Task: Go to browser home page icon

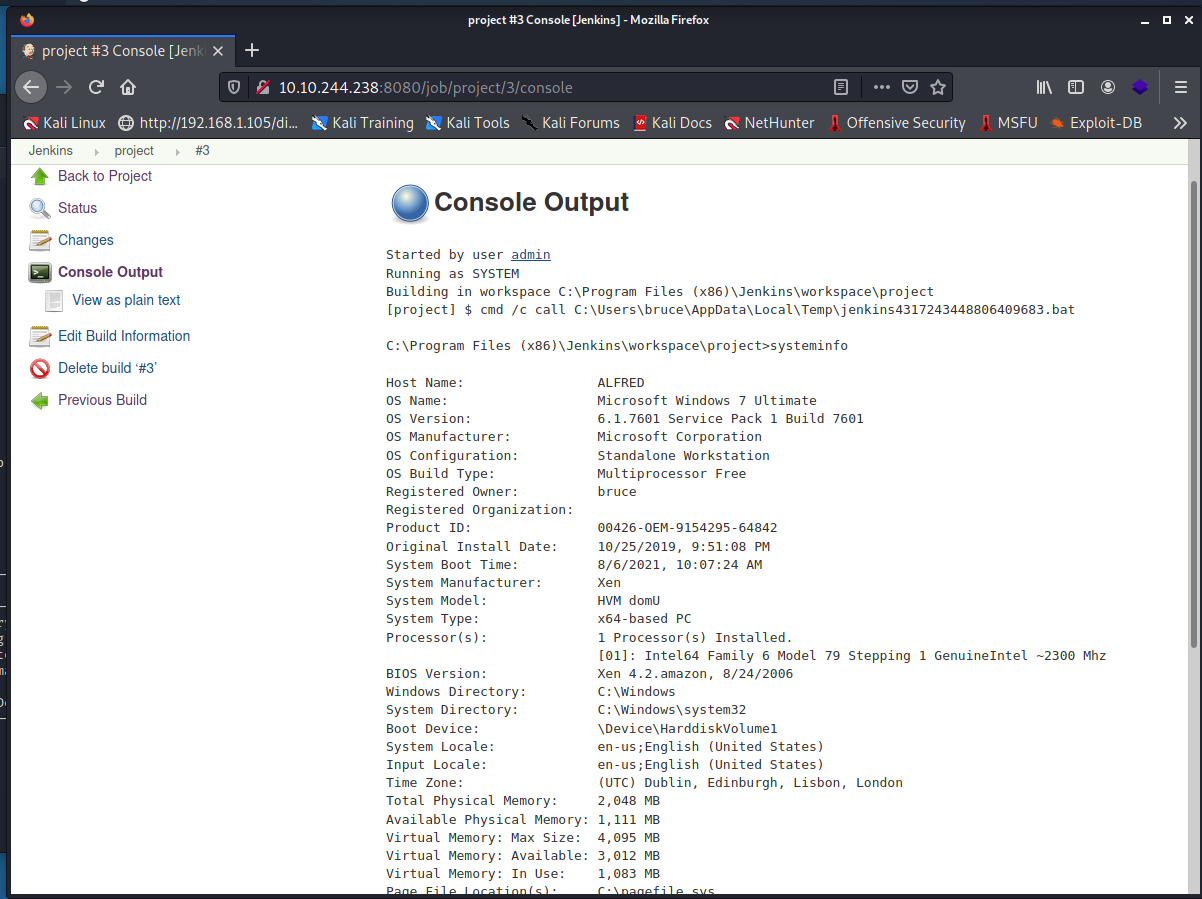Action: [x=128, y=87]
